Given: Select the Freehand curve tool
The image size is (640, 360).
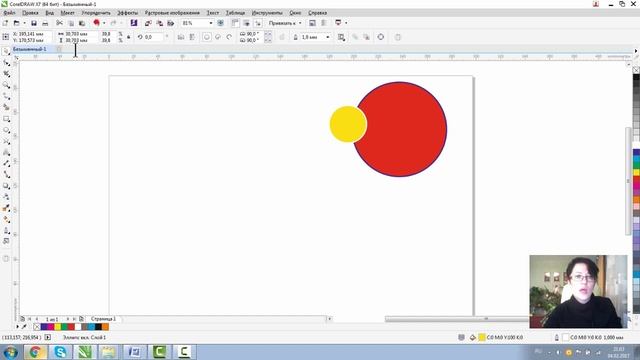Looking at the screenshot, I should pyautogui.click(x=6, y=96).
